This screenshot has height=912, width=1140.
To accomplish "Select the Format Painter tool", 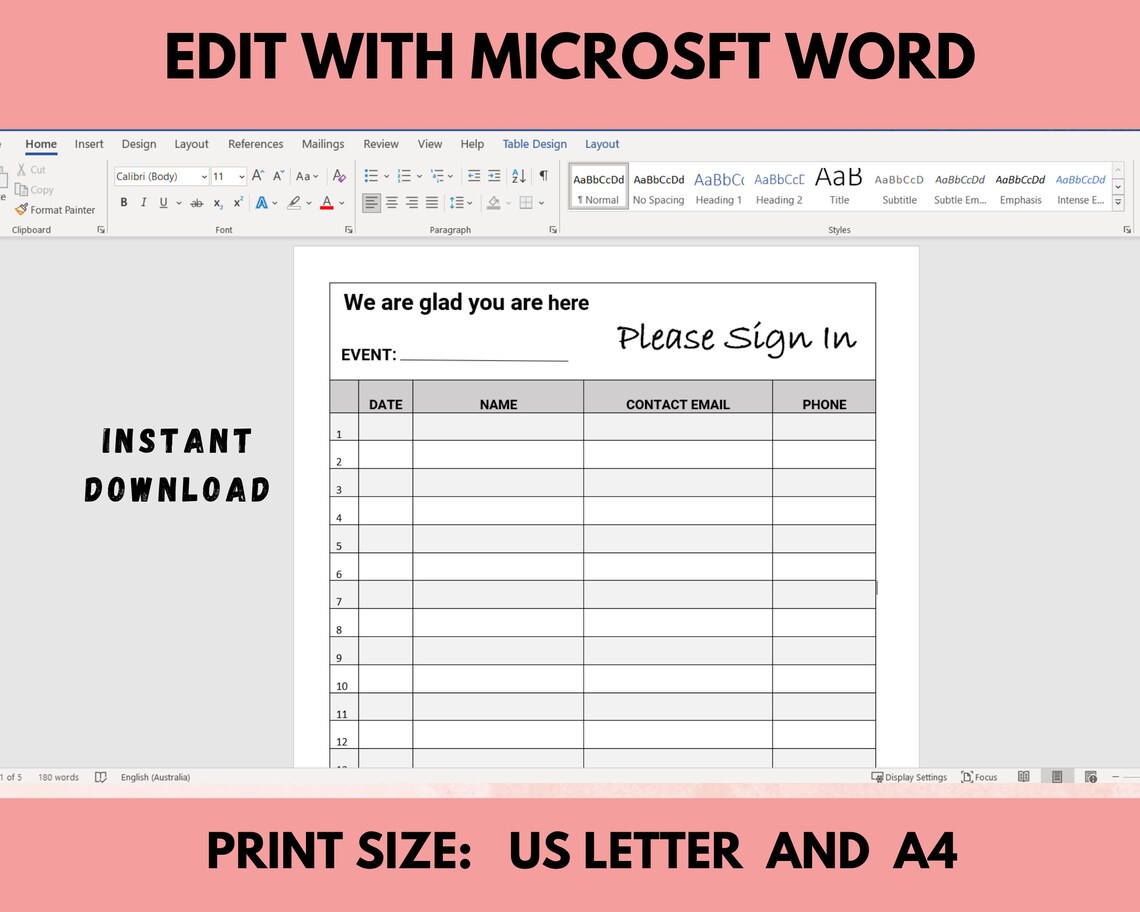I will (x=55, y=210).
